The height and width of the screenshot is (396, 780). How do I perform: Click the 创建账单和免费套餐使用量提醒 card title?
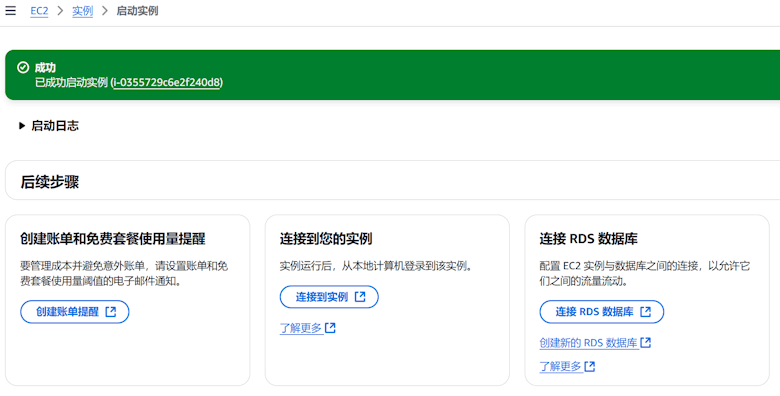pyautogui.click(x=113, y=239)
